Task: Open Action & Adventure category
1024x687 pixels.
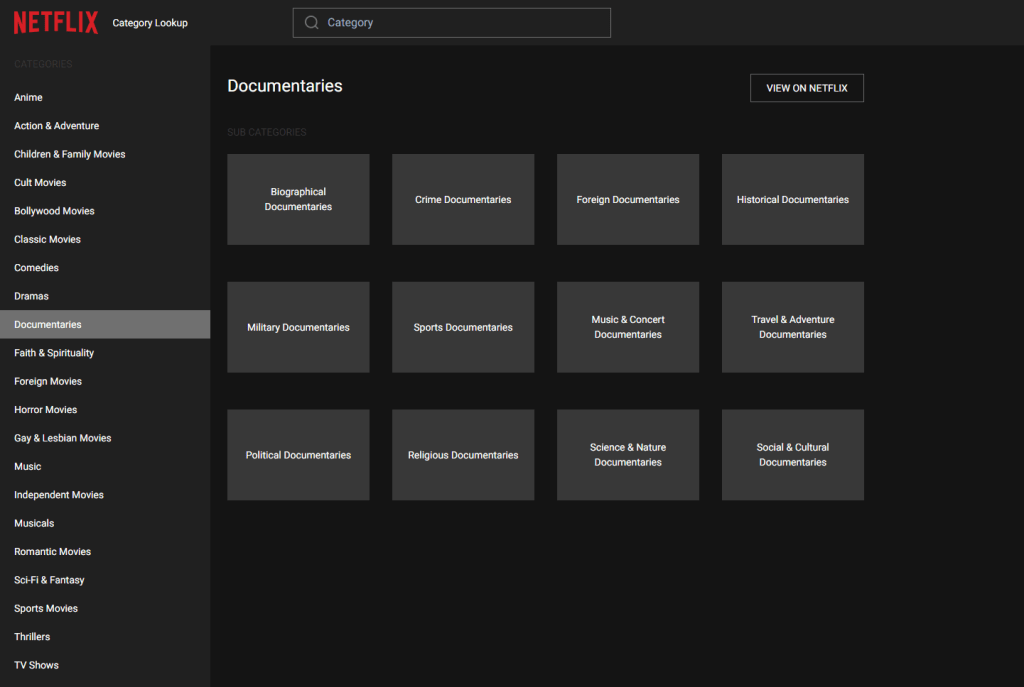Action: point(56,126)
